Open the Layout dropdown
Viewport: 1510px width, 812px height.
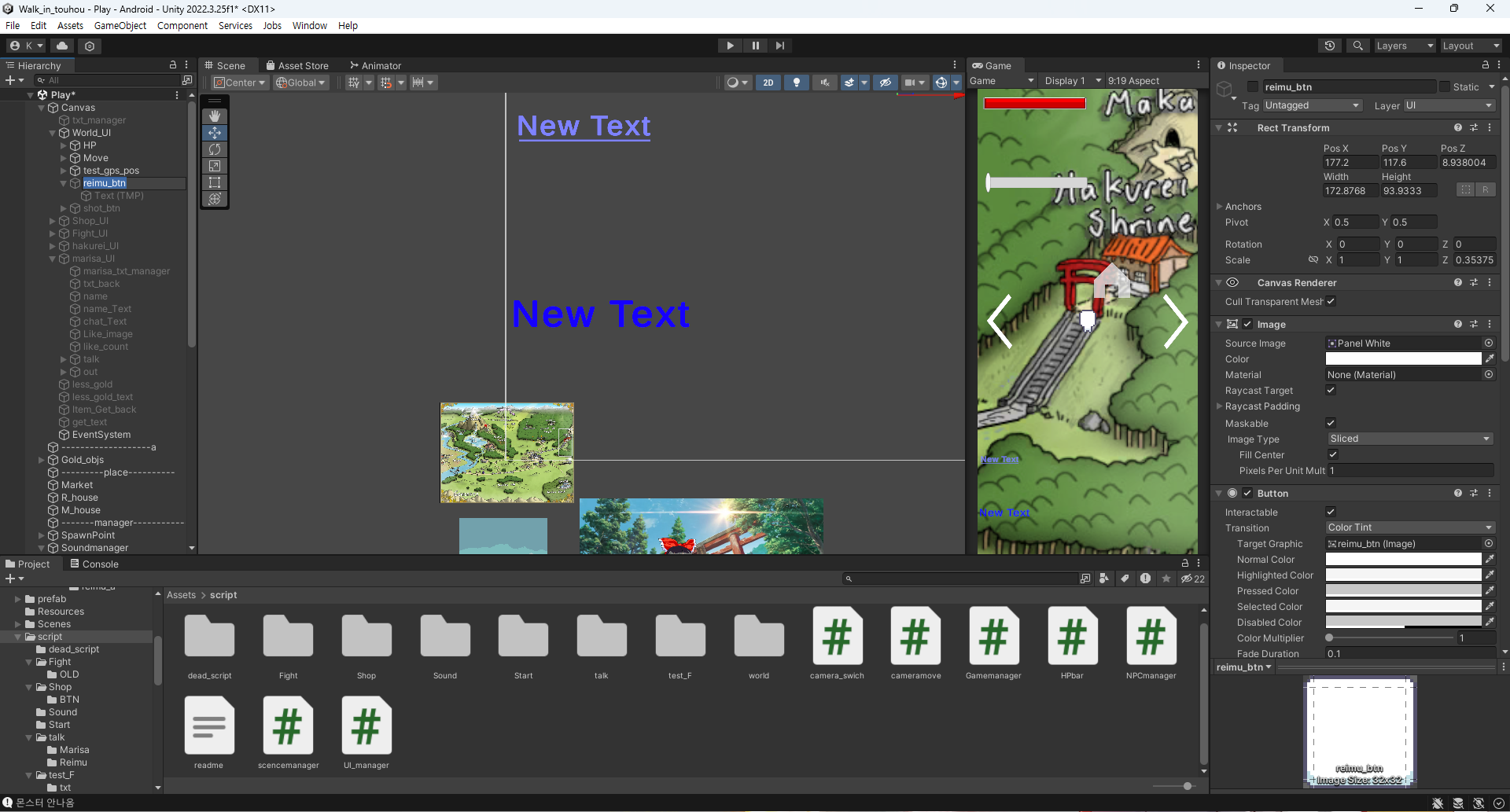pyautogui.click(x=1470, y=46)
